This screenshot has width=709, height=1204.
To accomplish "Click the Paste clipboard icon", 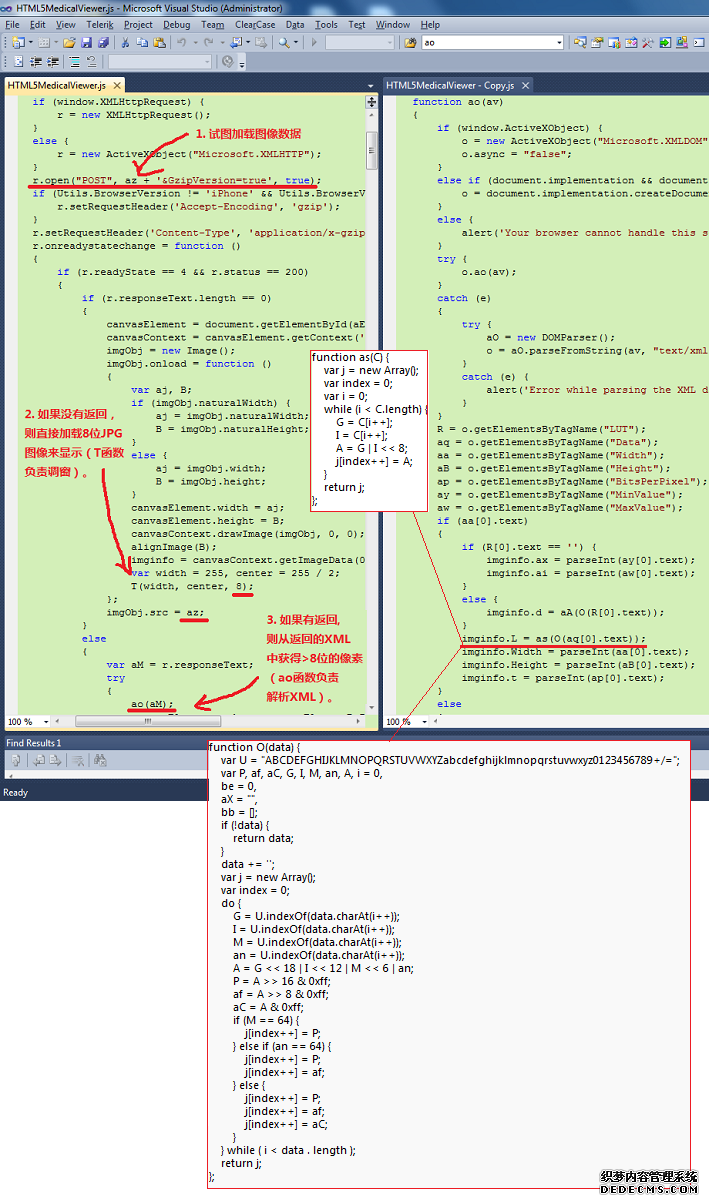I will coord(159,43).
